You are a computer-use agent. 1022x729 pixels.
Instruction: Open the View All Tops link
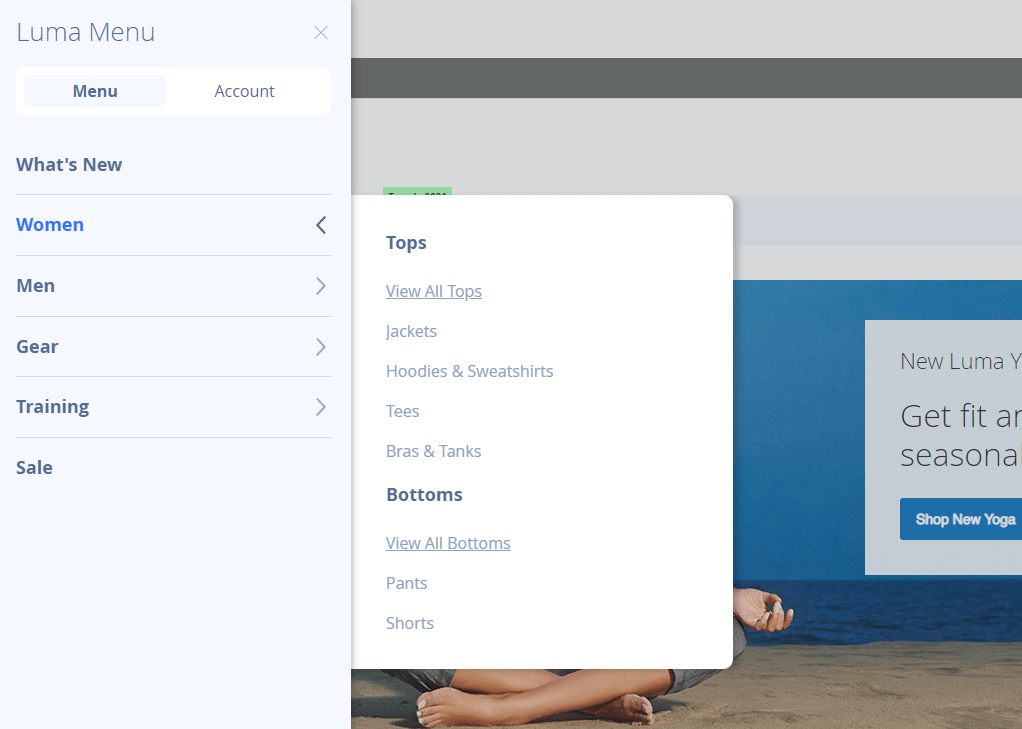point(434,291)
